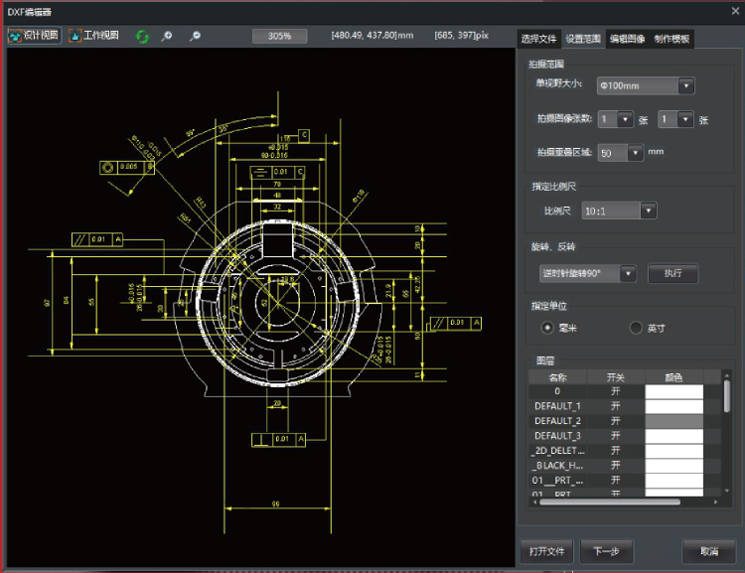The height and width of the screenshot is (573, 745).
Task: Toggle 开关 for layer 0
Action: click(x=616, y=391)
